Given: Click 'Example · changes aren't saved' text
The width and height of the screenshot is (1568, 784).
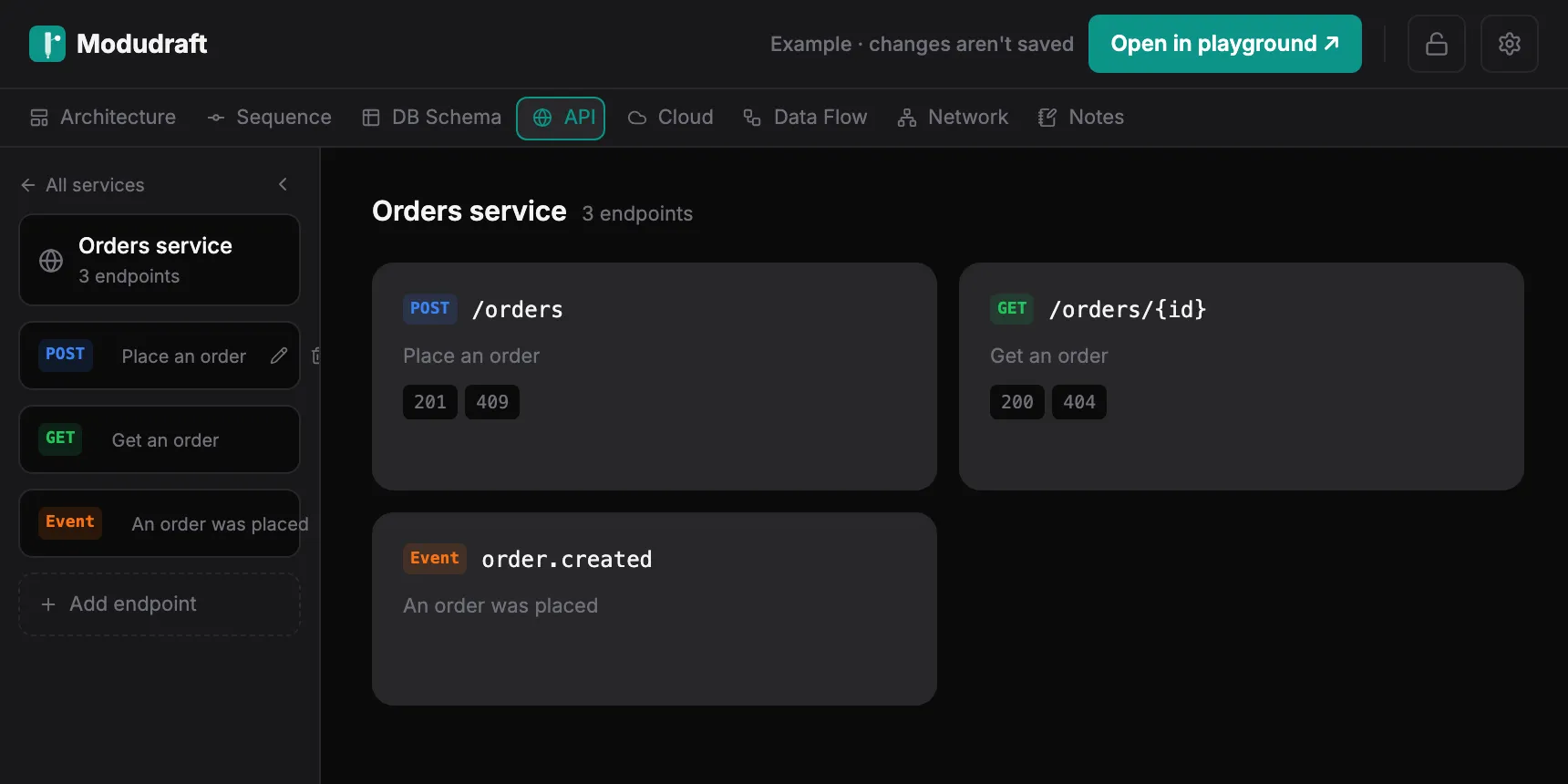Looking at the screenshot, I should coord(922,45).
